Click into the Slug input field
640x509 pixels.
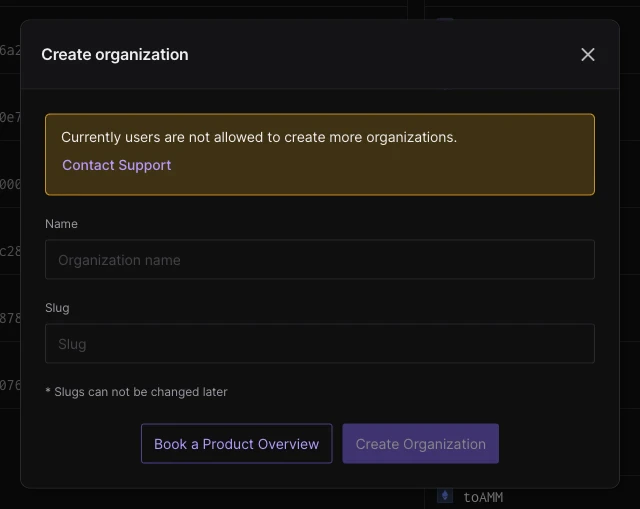(320, 344)
